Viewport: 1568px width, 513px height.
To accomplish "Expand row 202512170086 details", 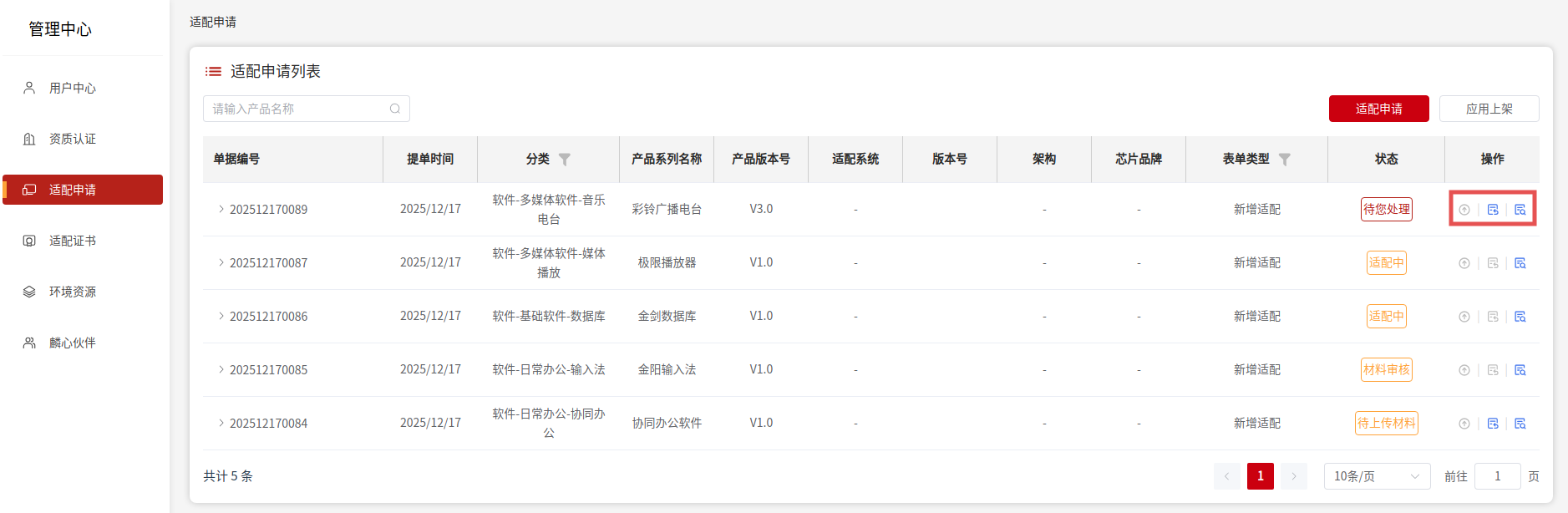I will tap(221, 317).
